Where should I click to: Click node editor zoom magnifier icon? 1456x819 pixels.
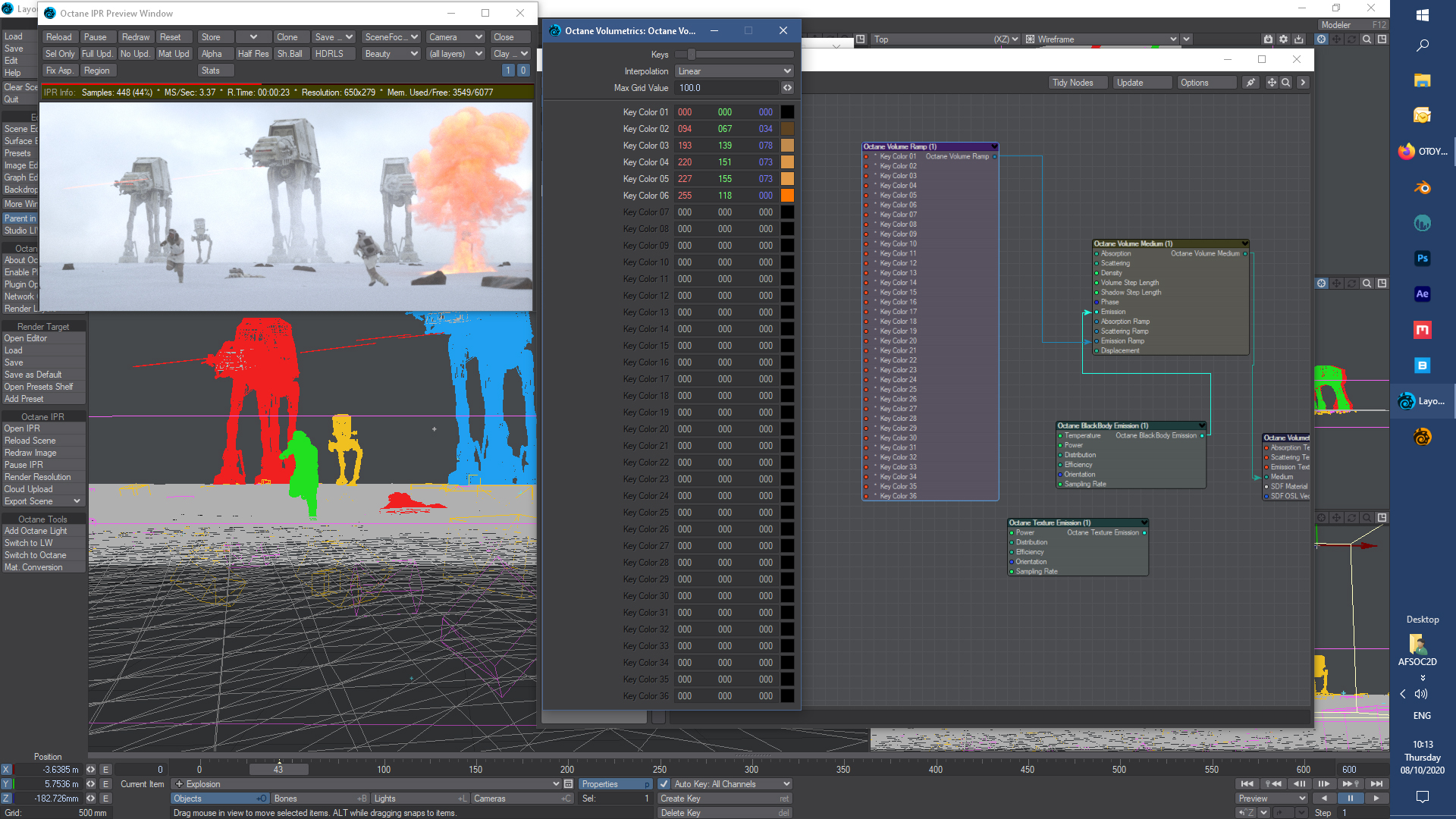click(x=1286, y=83)
